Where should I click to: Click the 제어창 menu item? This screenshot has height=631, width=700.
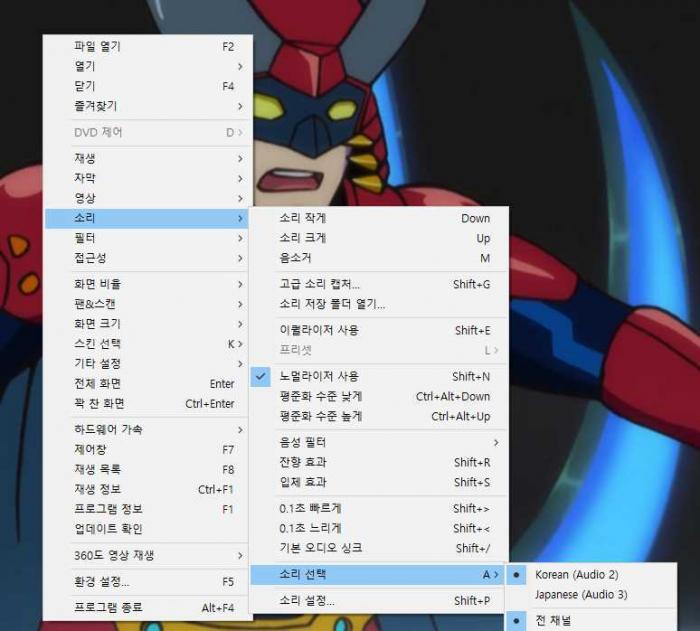coord(147,450)
